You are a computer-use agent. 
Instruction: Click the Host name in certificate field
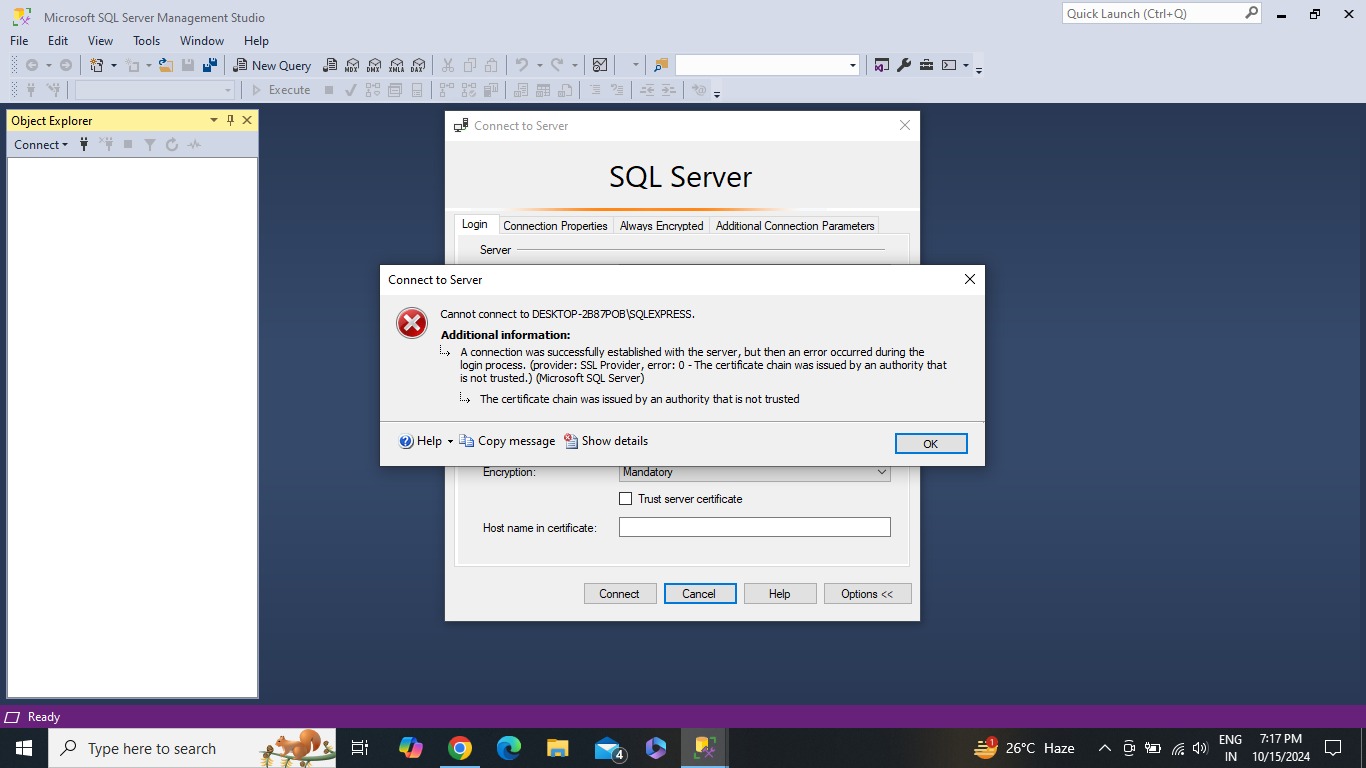pyautogui.click(x=754, y=527)
